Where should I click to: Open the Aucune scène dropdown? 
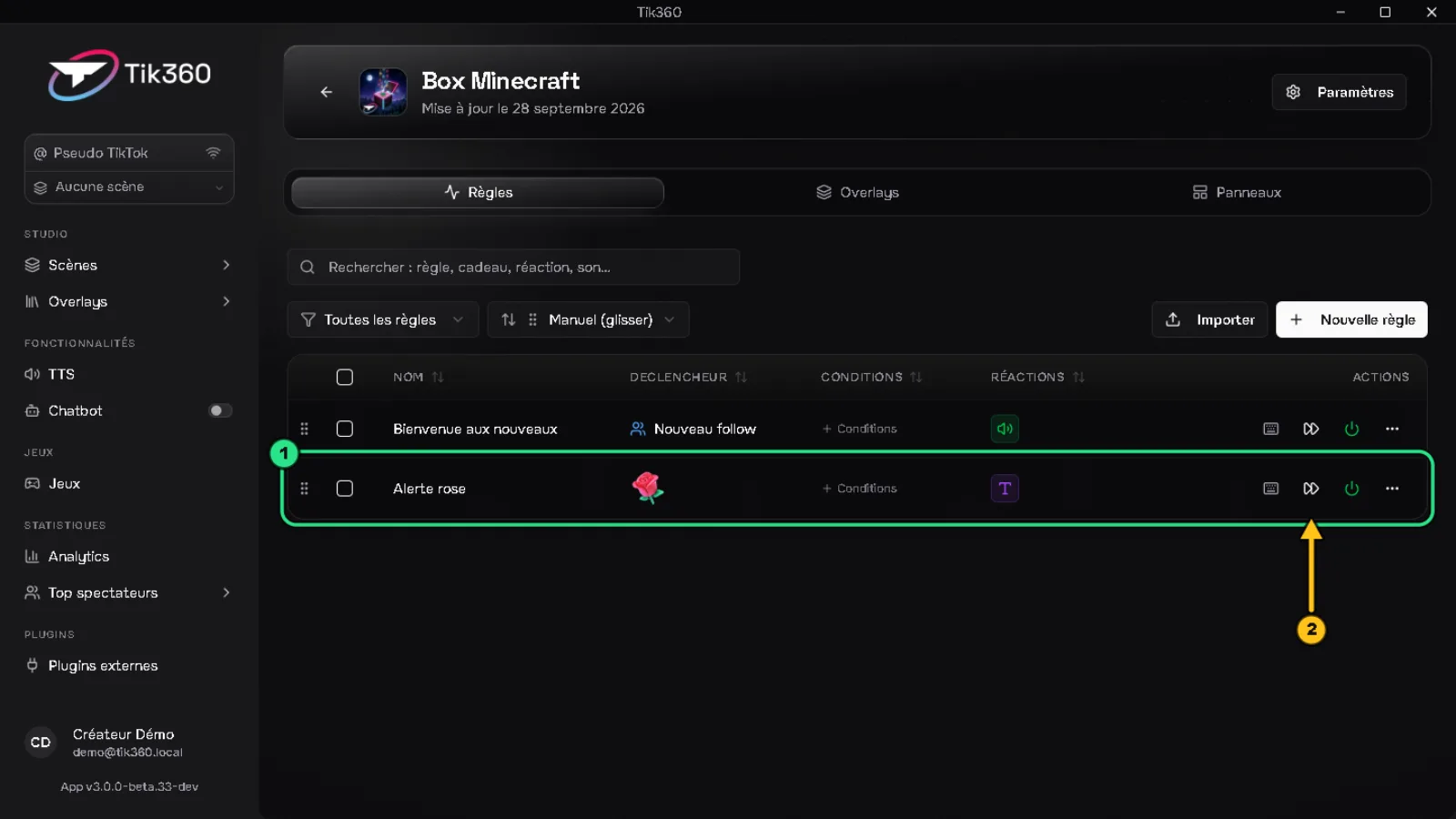(129, 187)
